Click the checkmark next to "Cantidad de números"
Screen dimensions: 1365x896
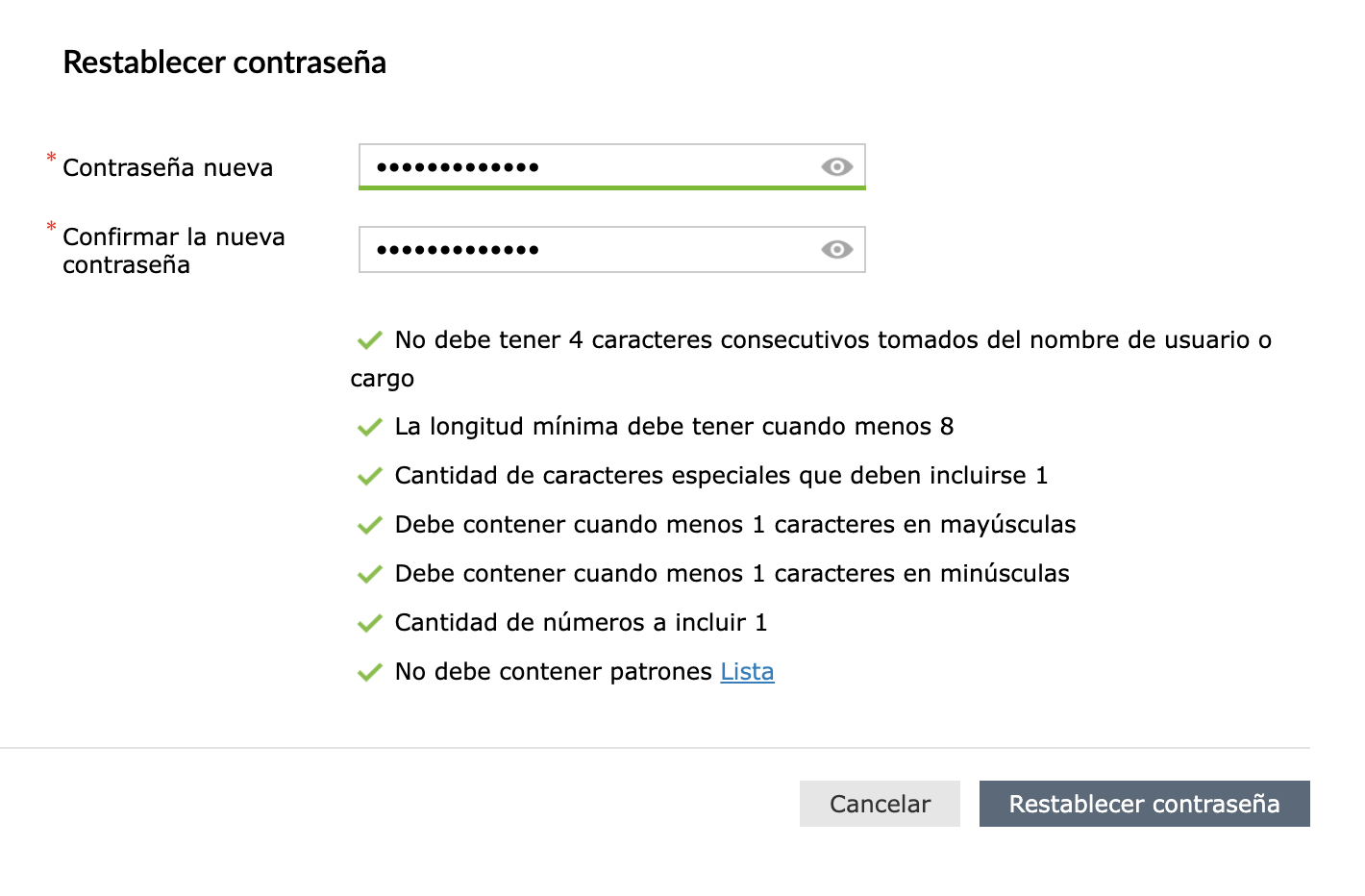tap(369, 623)
